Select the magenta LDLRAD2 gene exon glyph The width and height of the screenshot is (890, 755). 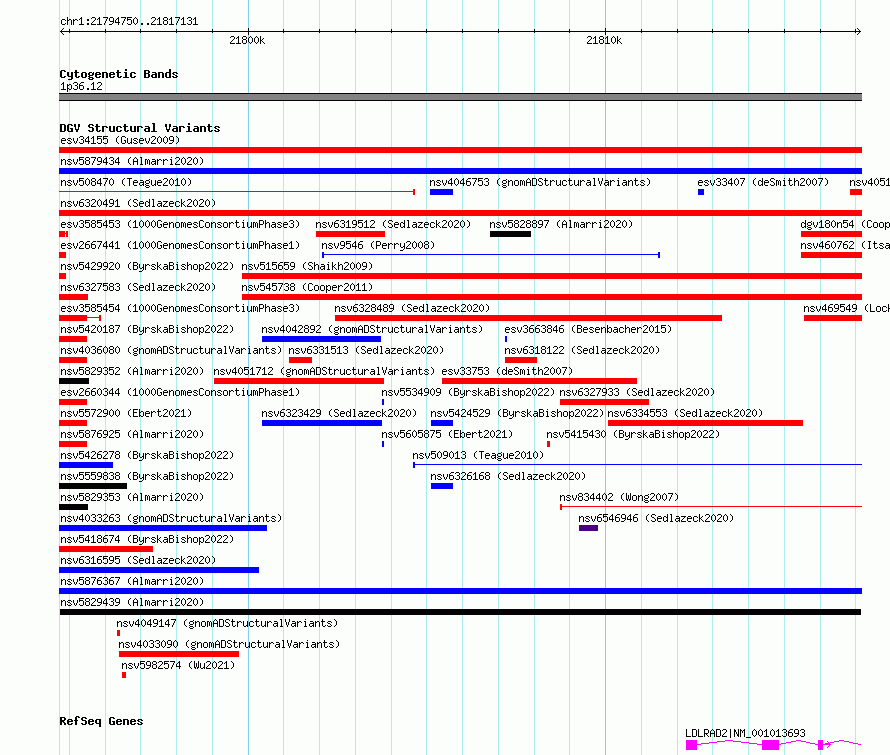(x=770, y=744)
